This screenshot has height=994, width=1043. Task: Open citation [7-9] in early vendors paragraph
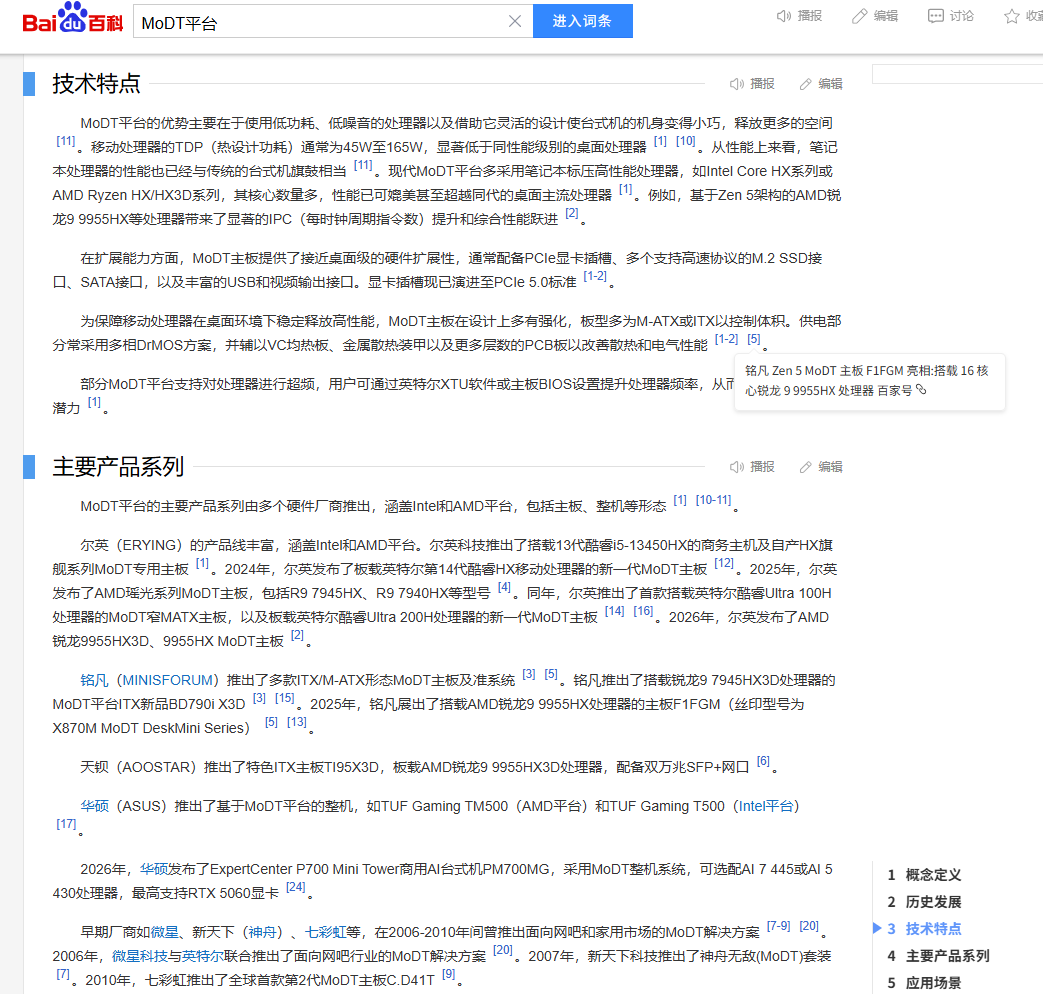point(778,926)
